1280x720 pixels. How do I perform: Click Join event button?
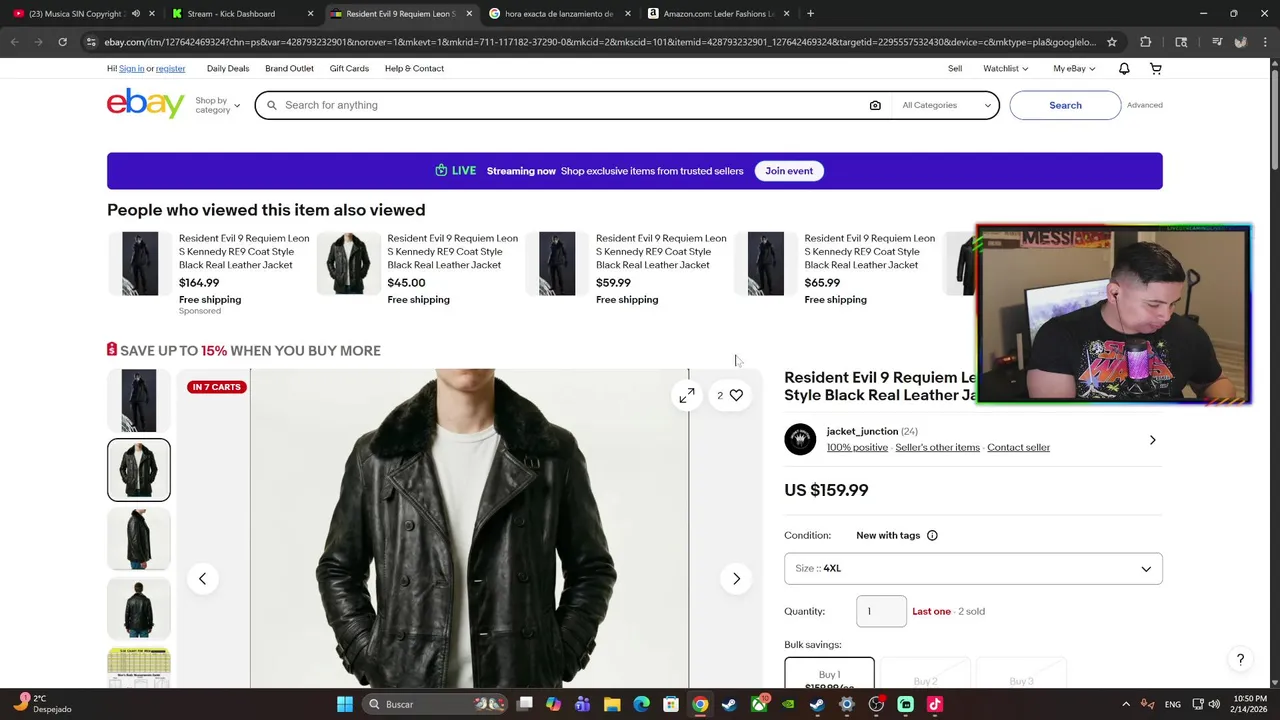pyautogui.click(x=789, y=171)
